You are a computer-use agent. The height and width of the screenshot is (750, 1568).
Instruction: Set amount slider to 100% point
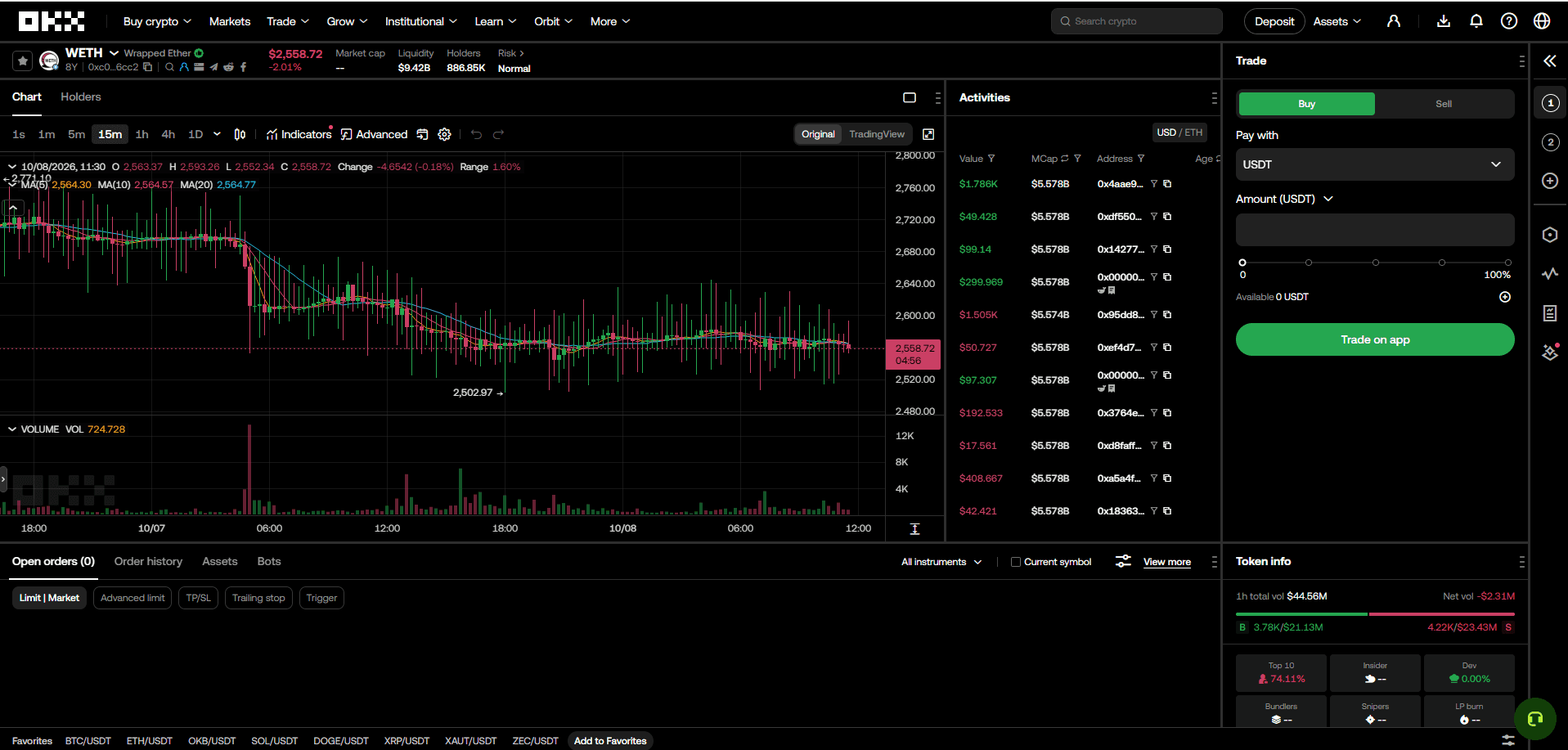click(1508, 263)
